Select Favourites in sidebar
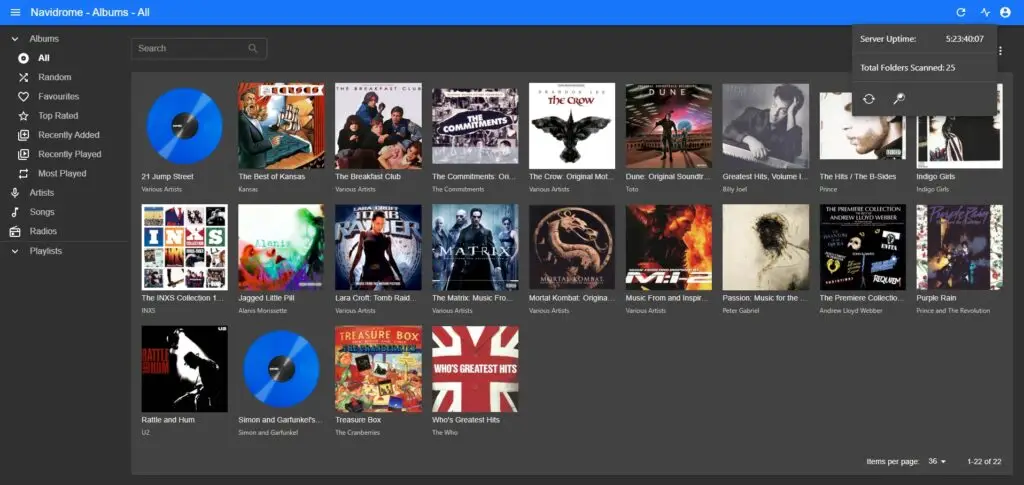The height and width of the screenshot is (485, 1024). coord(58,97)
